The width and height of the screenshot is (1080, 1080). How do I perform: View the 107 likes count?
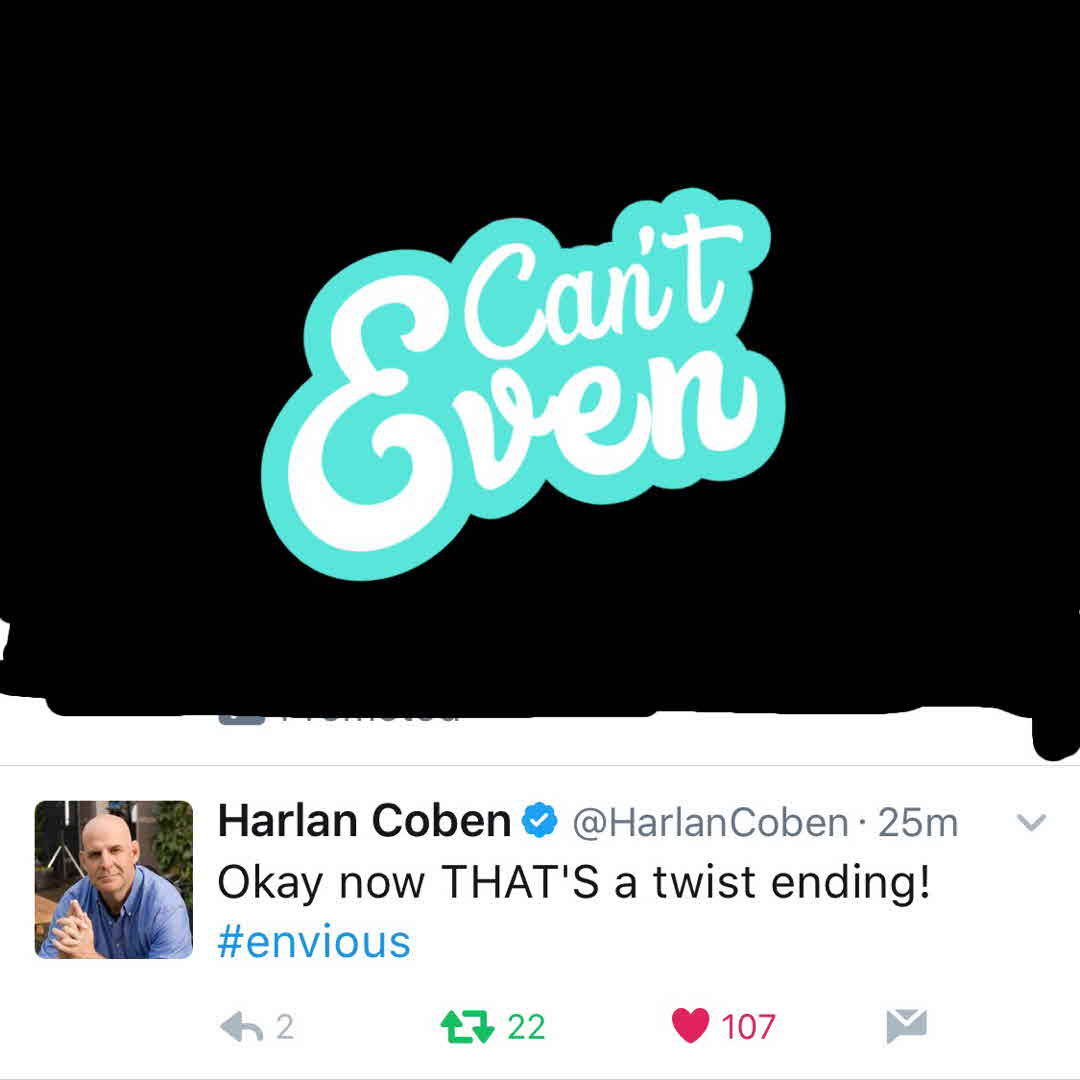(748, 1027)
